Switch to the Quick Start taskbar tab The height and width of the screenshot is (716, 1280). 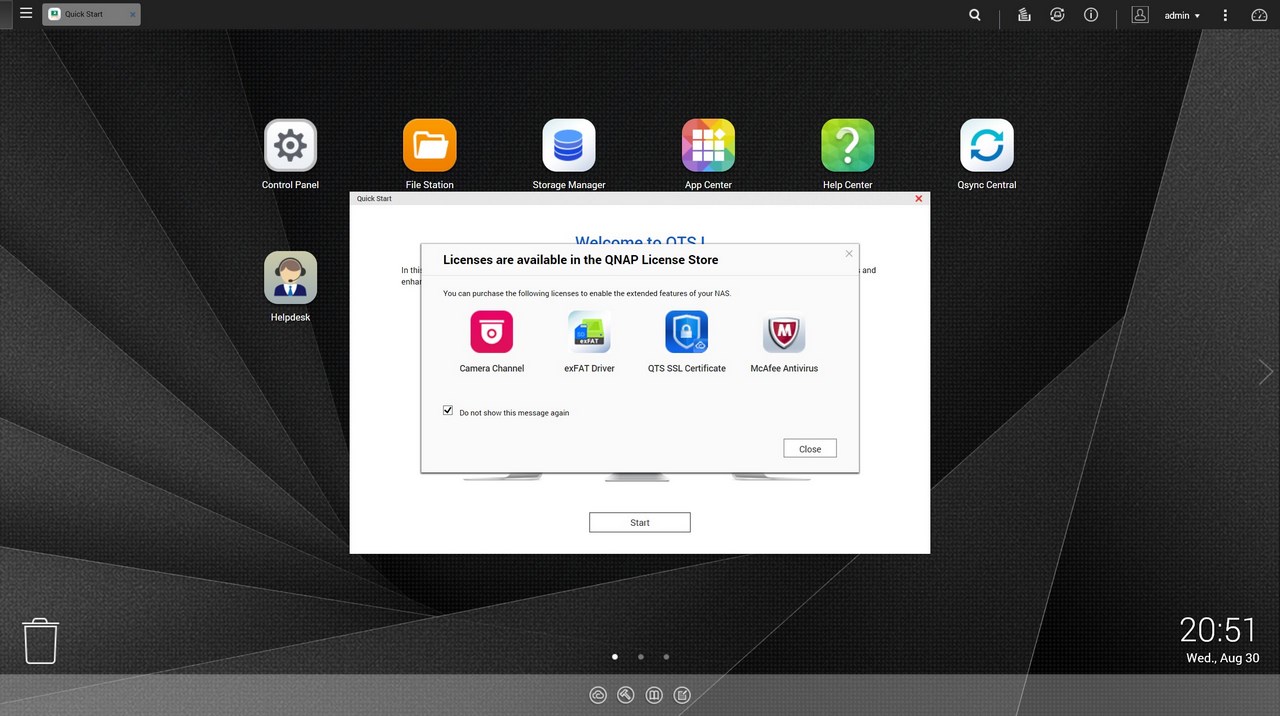click(x=90, y=14)
